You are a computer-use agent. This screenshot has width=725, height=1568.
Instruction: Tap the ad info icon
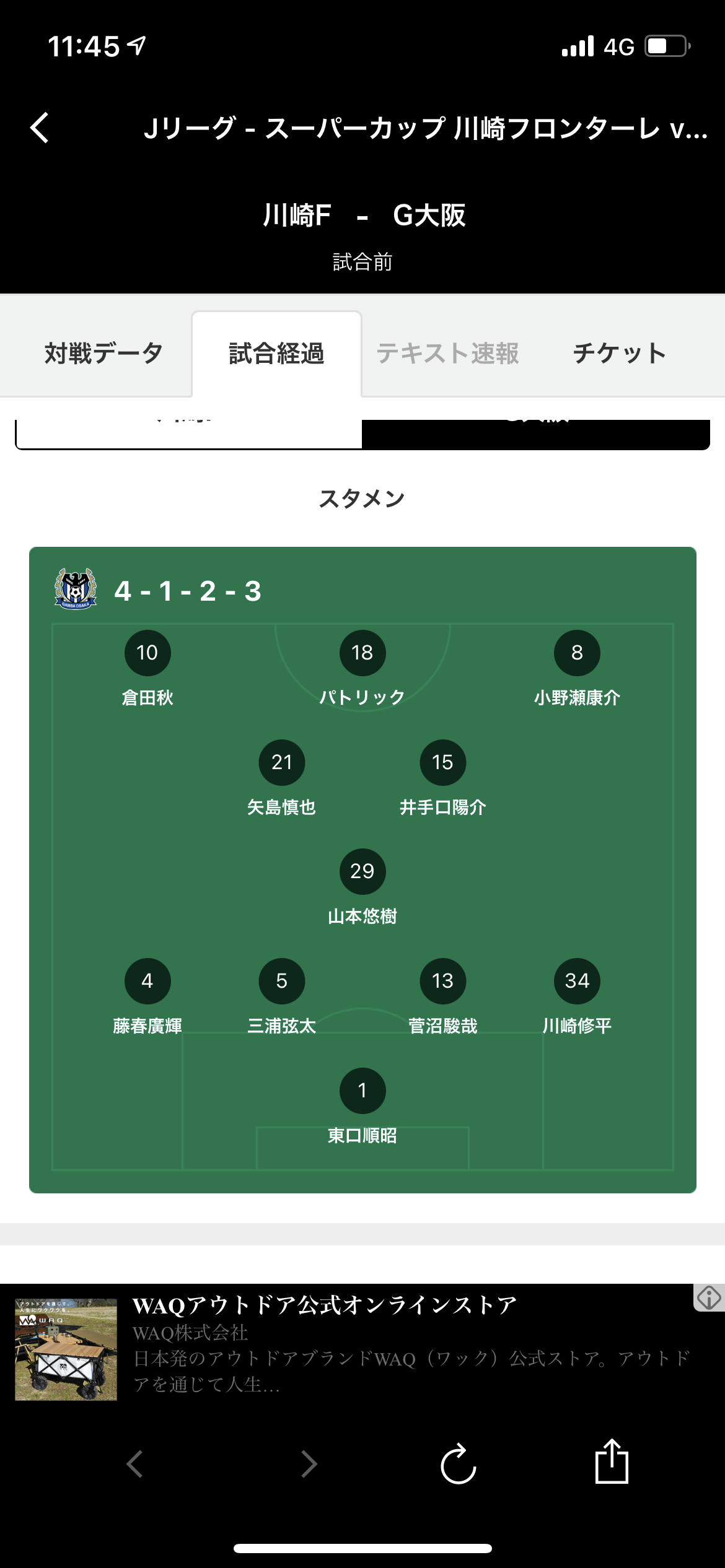pyautogui.click(x=708, y=1297)
